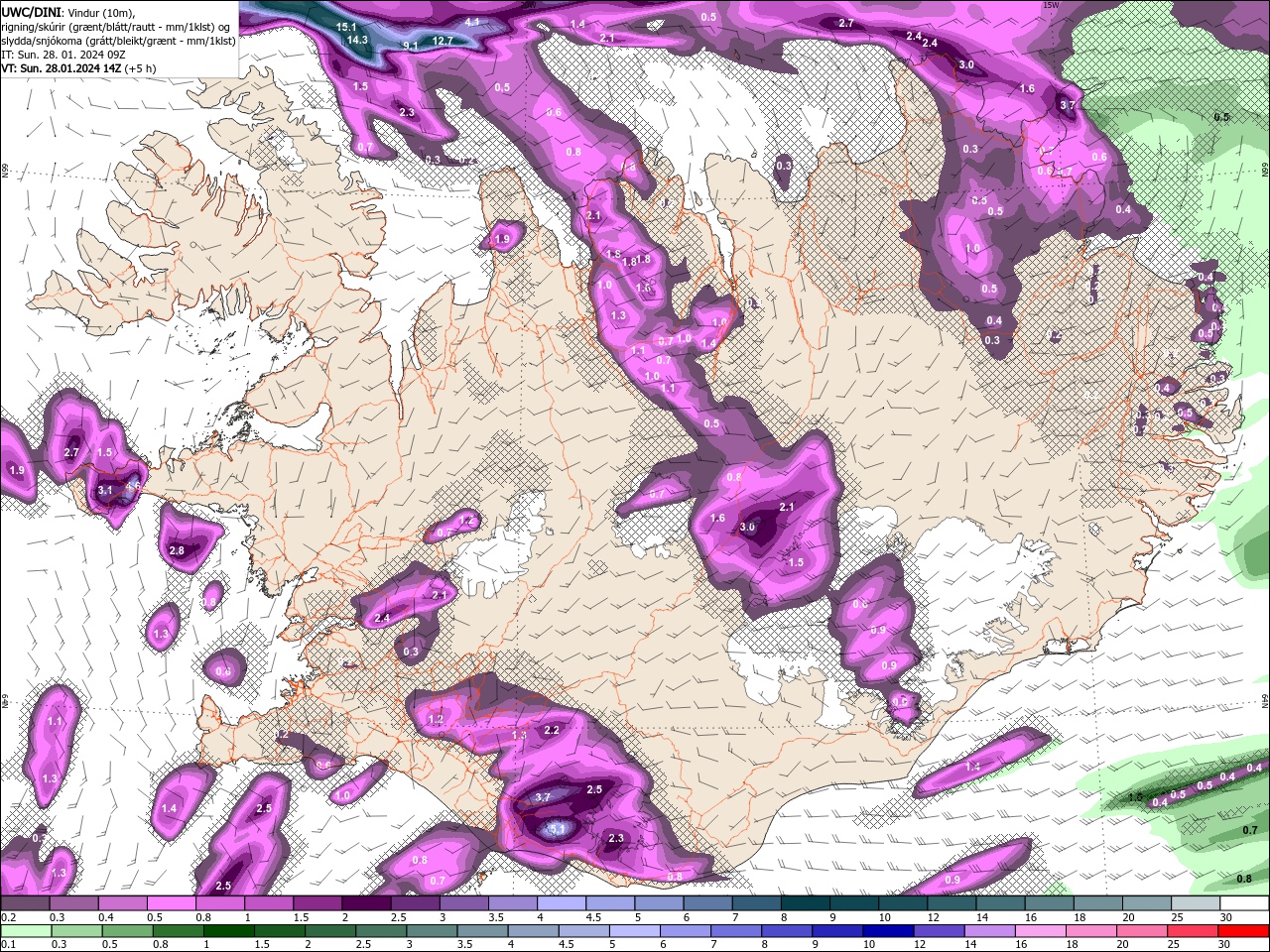Screen dimensions: 1270x952
Task: Click the 'IT: Sun. 28. 01. 2024 09Z' line
Action: (63, 55)
